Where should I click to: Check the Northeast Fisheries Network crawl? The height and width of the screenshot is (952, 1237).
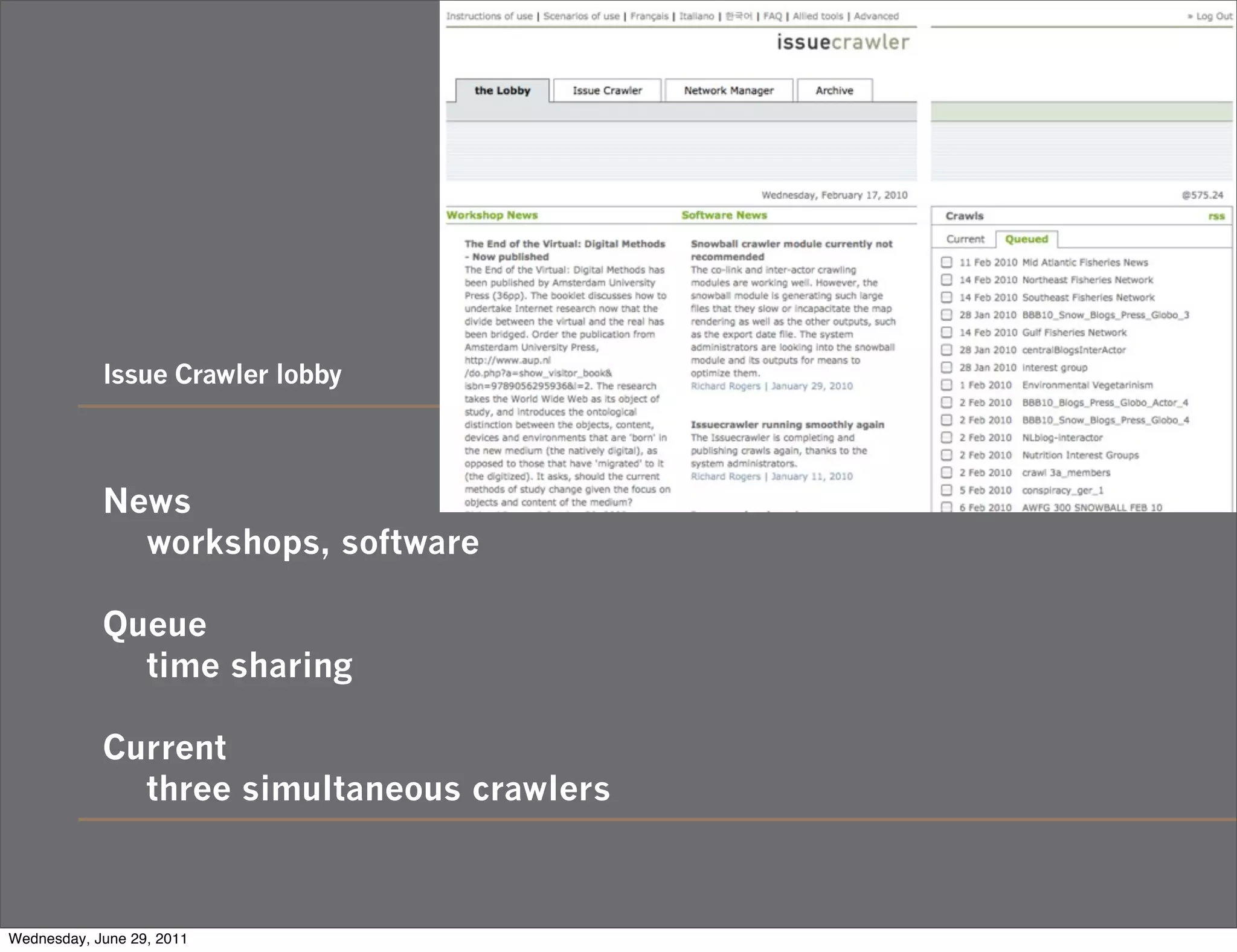pyautogui.click(x=946, y=280)
